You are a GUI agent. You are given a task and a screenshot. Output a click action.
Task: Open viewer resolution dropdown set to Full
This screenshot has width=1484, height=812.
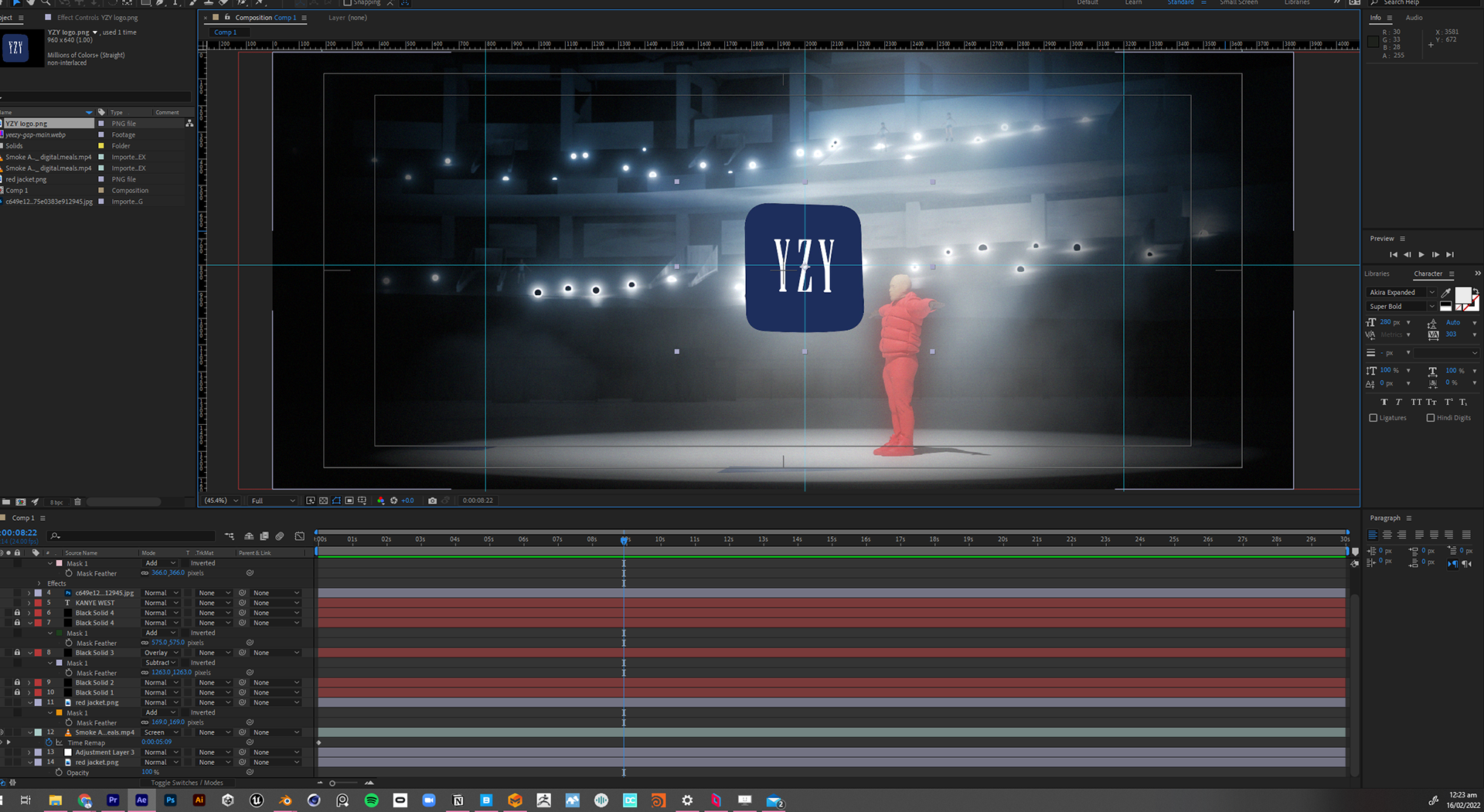[x=272, y=501]
